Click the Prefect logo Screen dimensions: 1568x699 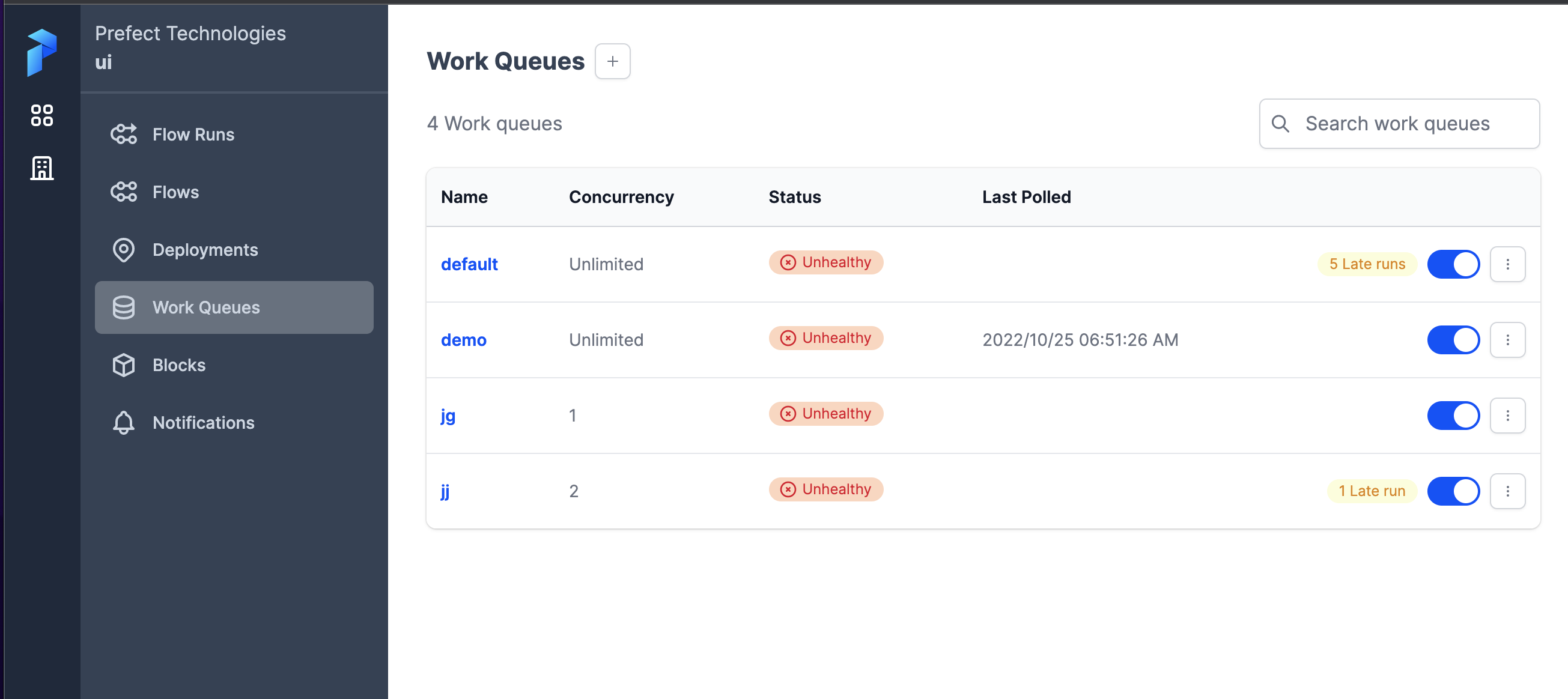pos(41,53)
